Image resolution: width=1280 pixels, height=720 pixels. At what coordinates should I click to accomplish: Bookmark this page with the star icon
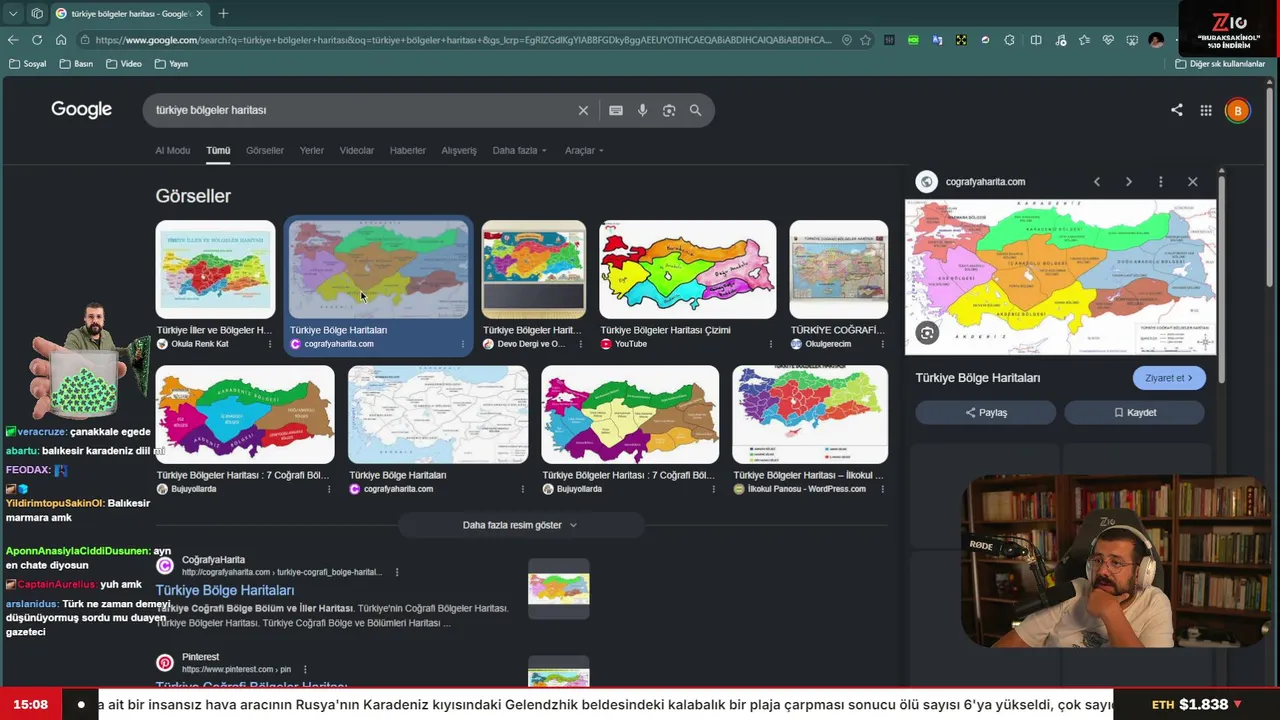point(866,40)
